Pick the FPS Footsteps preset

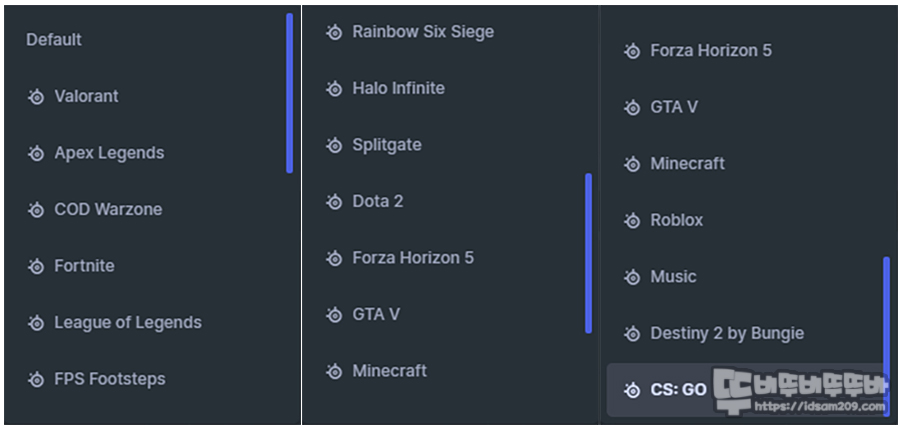(110, 379)
